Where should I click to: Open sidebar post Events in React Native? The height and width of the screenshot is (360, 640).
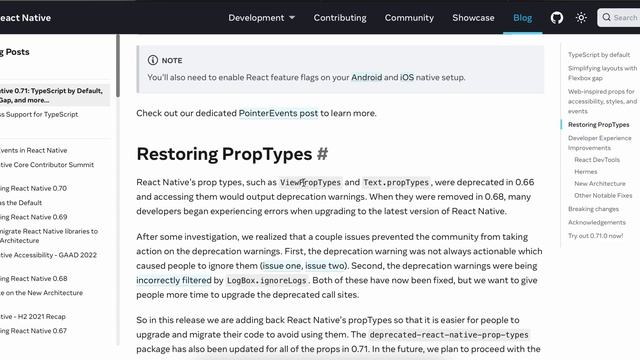pyautogui.click(x=33, y=150)
